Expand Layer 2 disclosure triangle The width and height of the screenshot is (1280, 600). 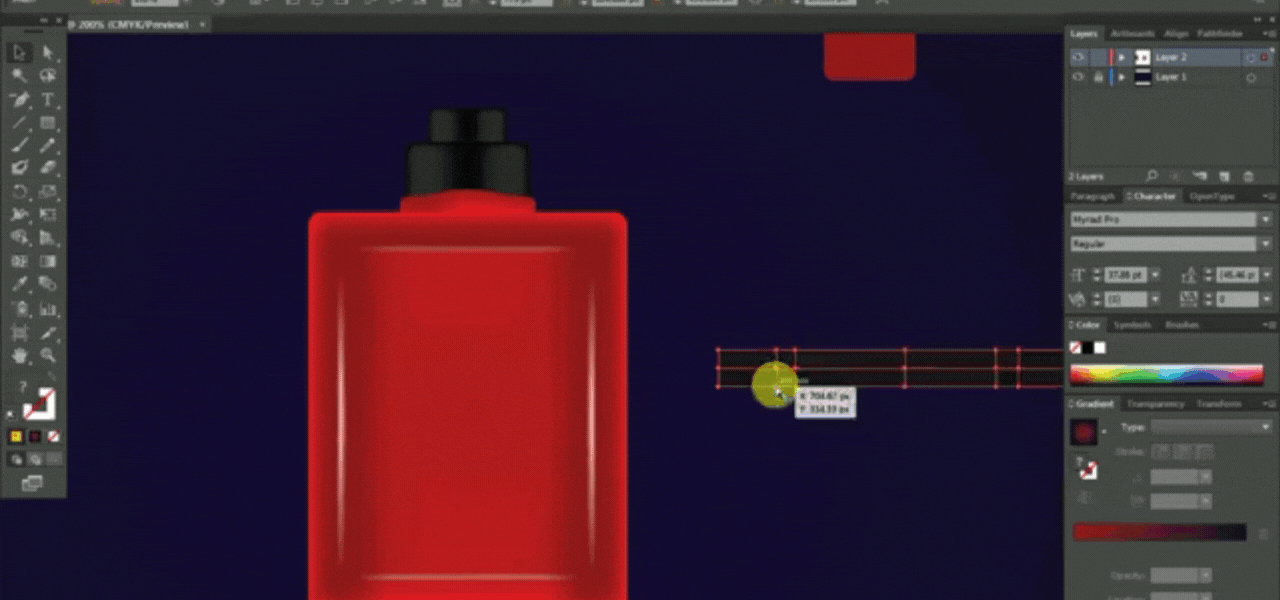pos(1121,58)
